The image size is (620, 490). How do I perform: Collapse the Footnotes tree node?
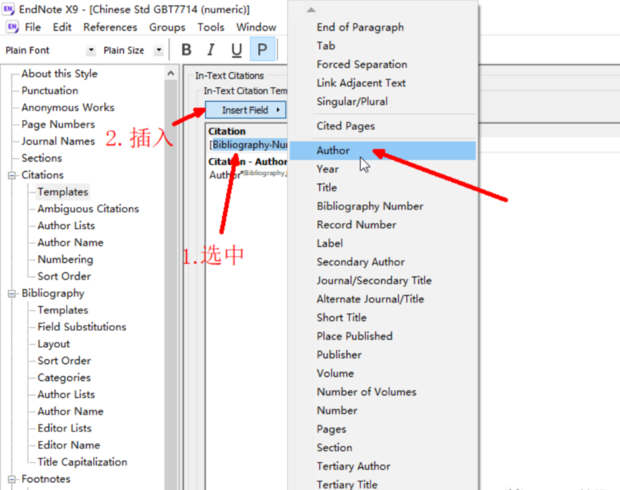pos(11,479)
